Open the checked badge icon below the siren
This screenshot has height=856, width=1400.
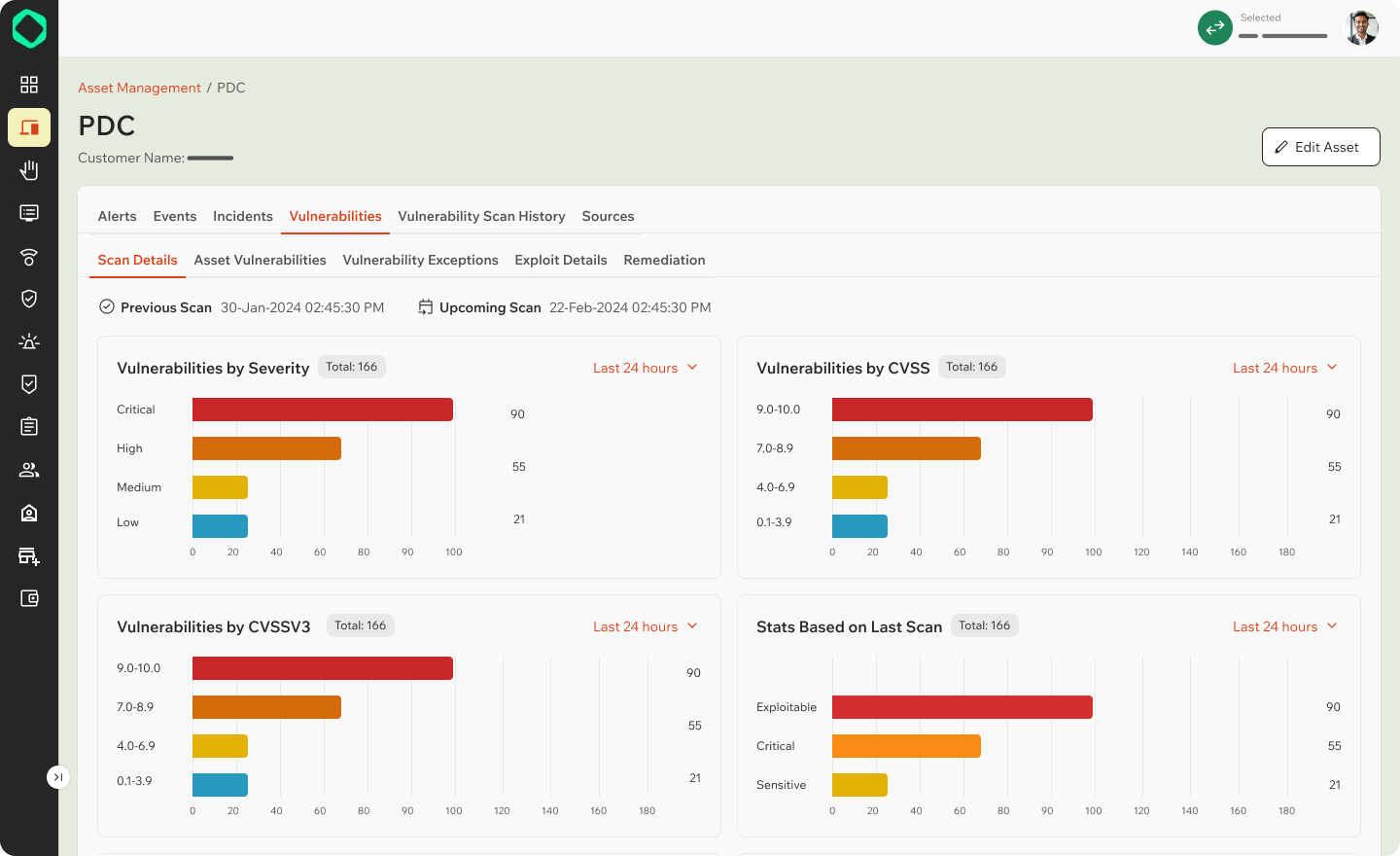coord(29,384)
